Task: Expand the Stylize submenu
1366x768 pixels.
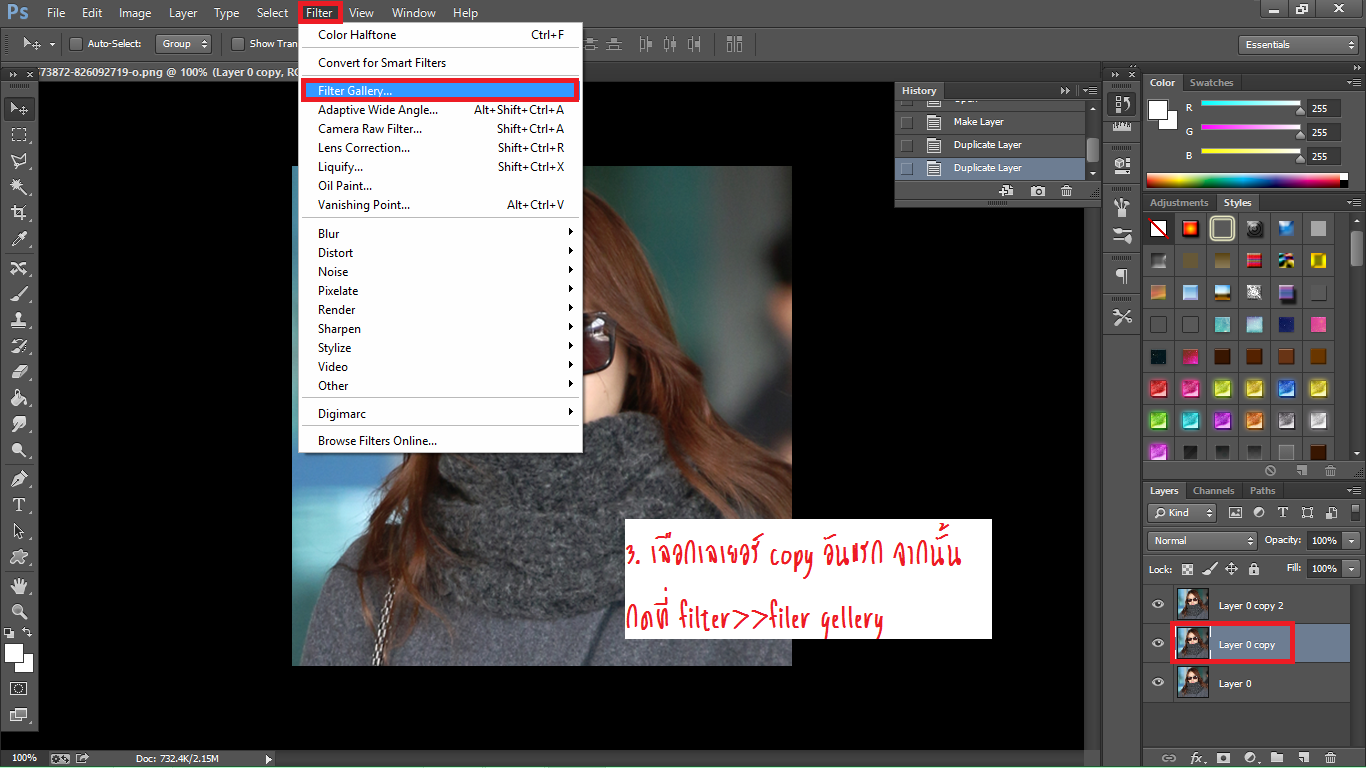Action: coord(440,348)
